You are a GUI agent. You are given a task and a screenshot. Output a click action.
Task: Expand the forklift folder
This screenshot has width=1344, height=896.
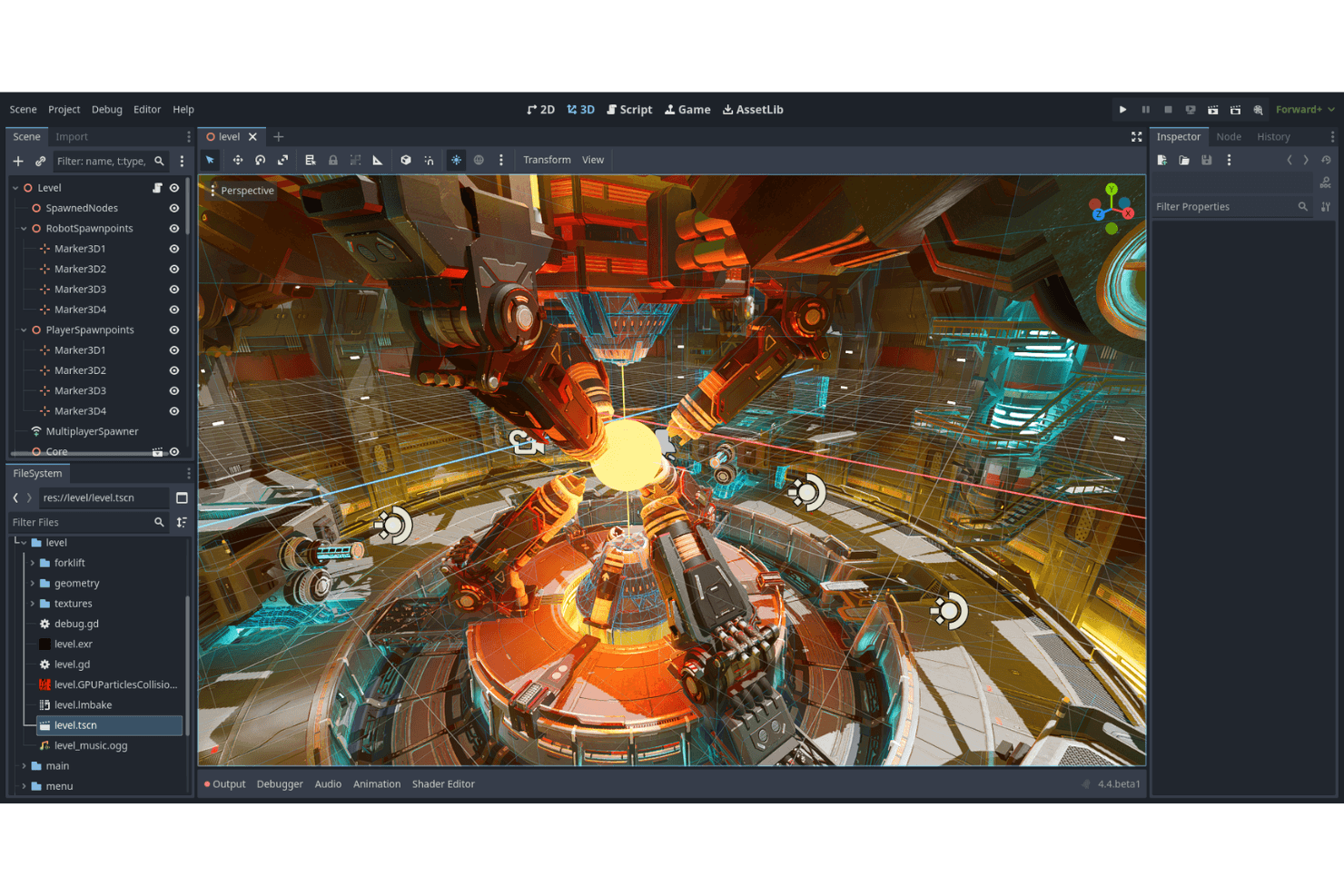tap(33, 563)
